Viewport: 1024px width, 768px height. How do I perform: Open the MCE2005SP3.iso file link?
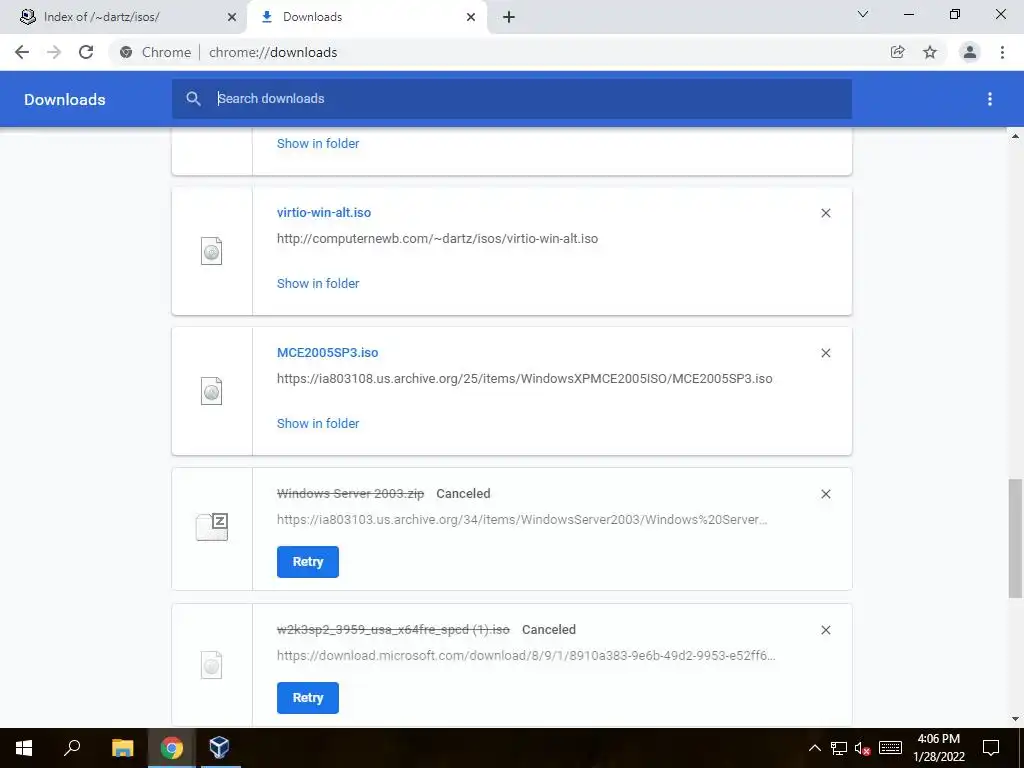pyautogui.click(x=327, y=353)
